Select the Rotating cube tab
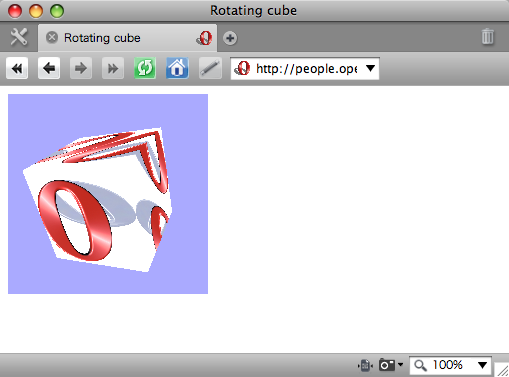Image resolution: width=509 pixels, height=377 pixels. pos(127,38)
